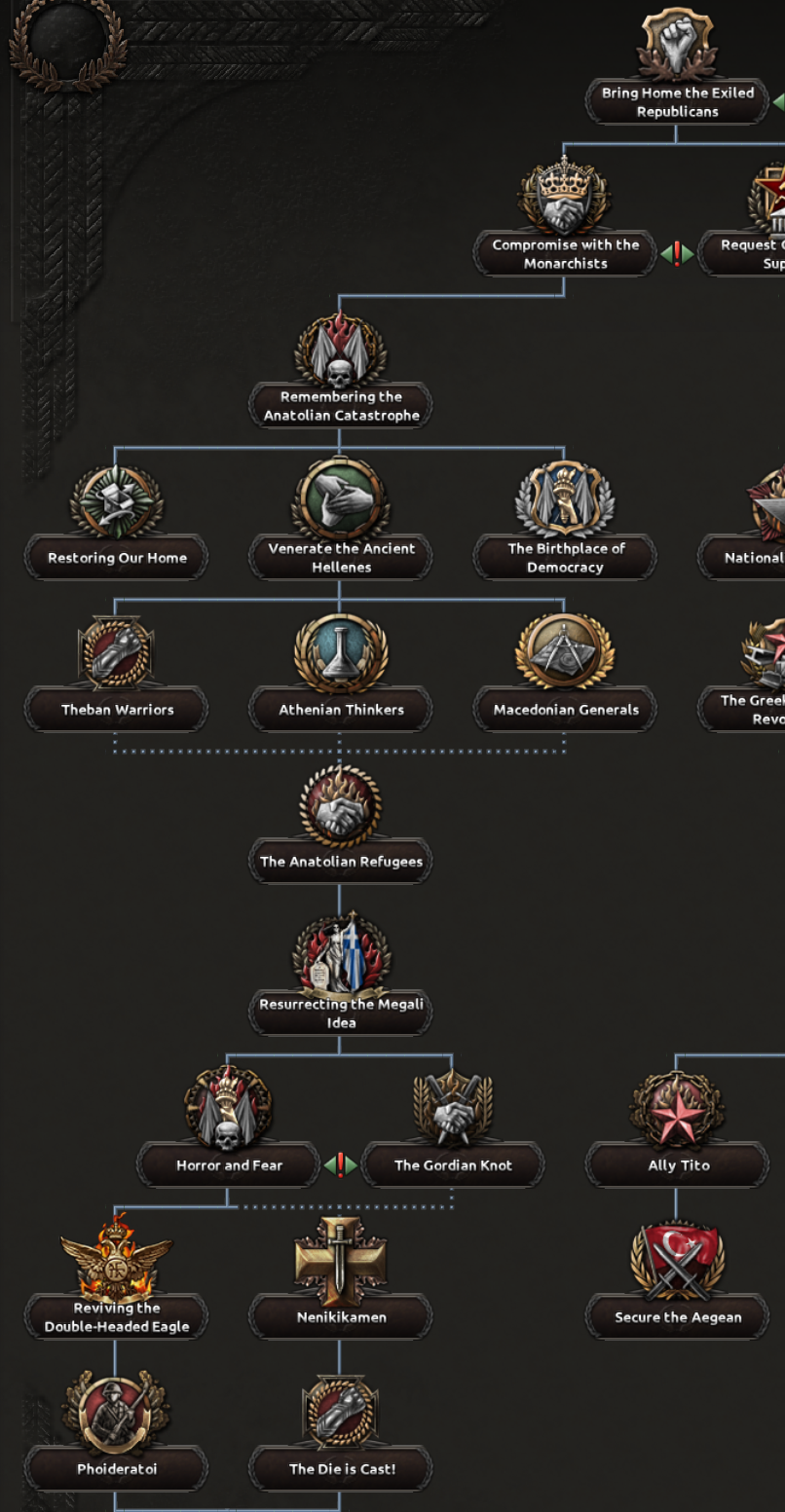Click mutual-exclusion marker between Horror and Gordian

point(341,1164)
